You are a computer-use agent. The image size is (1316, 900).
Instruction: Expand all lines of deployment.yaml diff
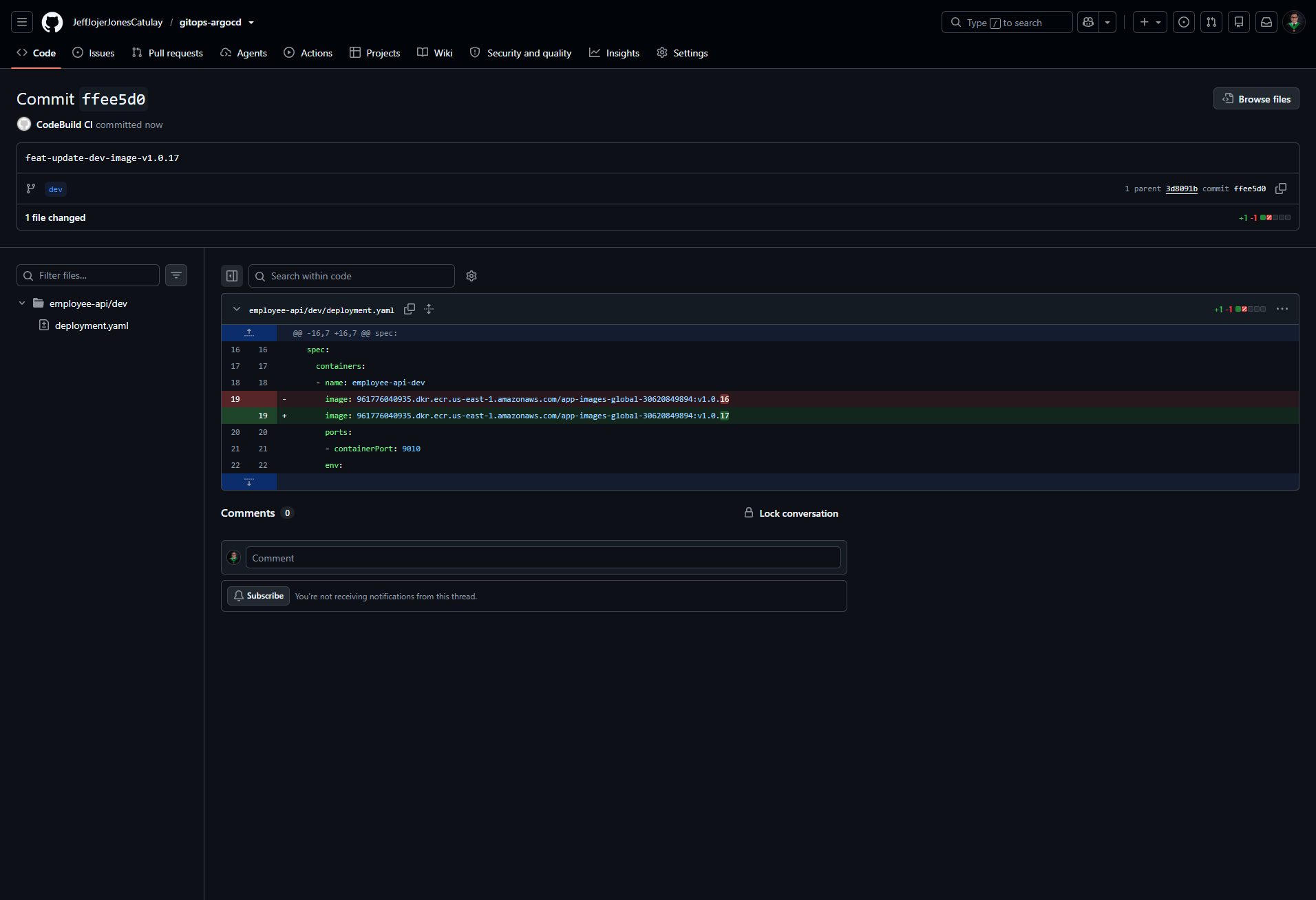[429, 310]
